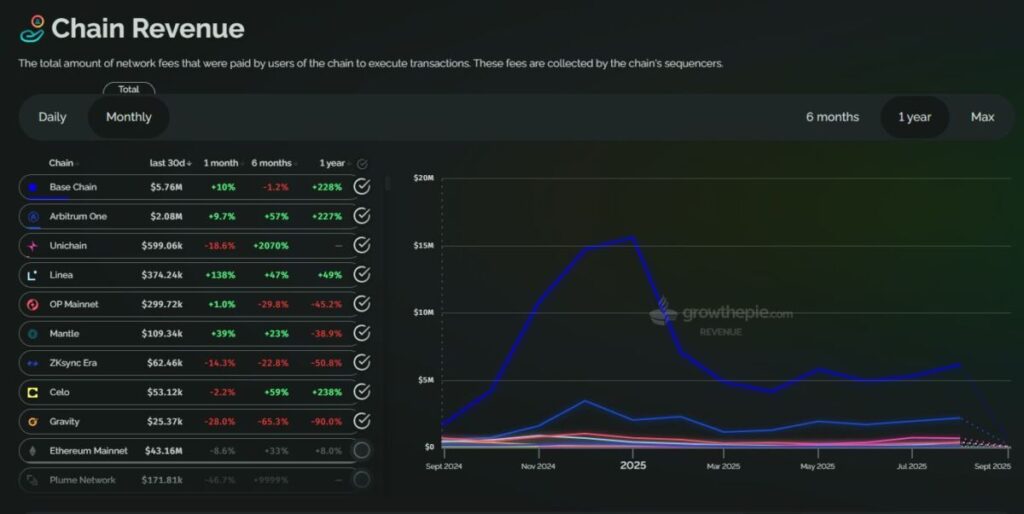Click the Total label above Monthly
The height and width of the screenshot is (514, 1024).
coord(129,89)
